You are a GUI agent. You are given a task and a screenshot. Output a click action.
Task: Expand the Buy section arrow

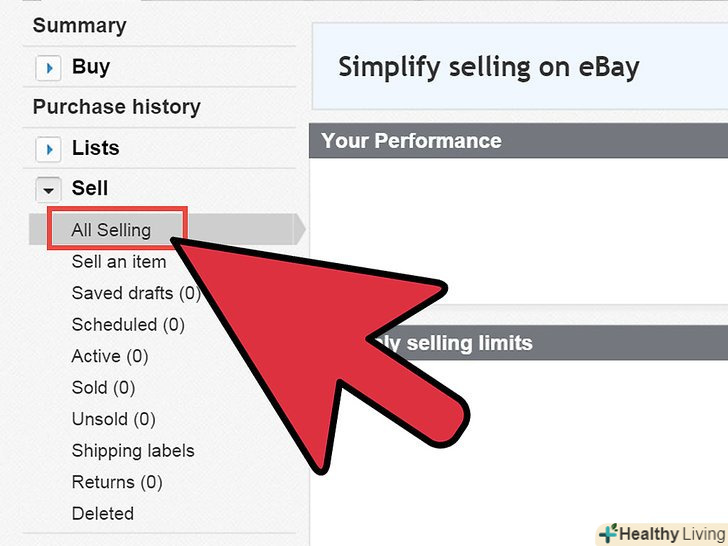(48, 68)
